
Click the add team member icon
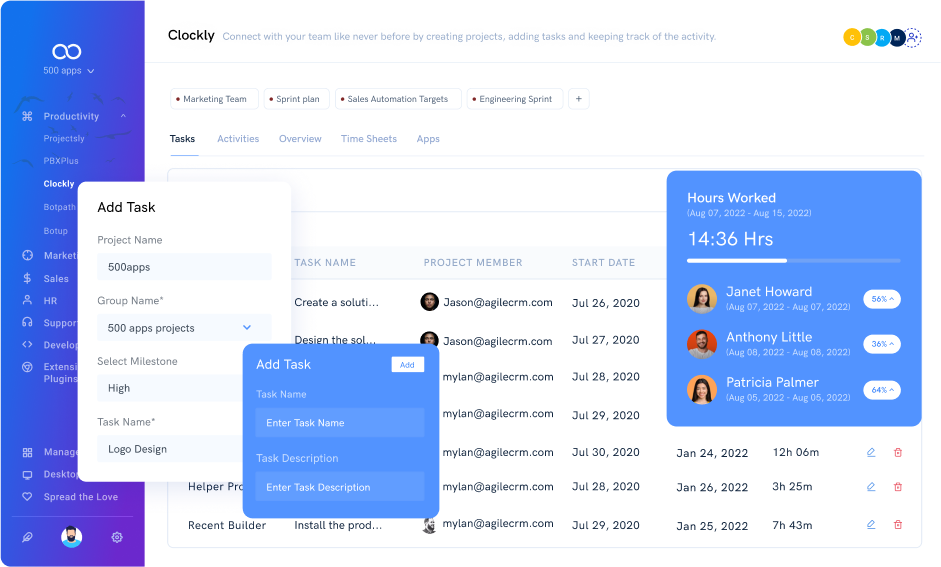point(912,38)
